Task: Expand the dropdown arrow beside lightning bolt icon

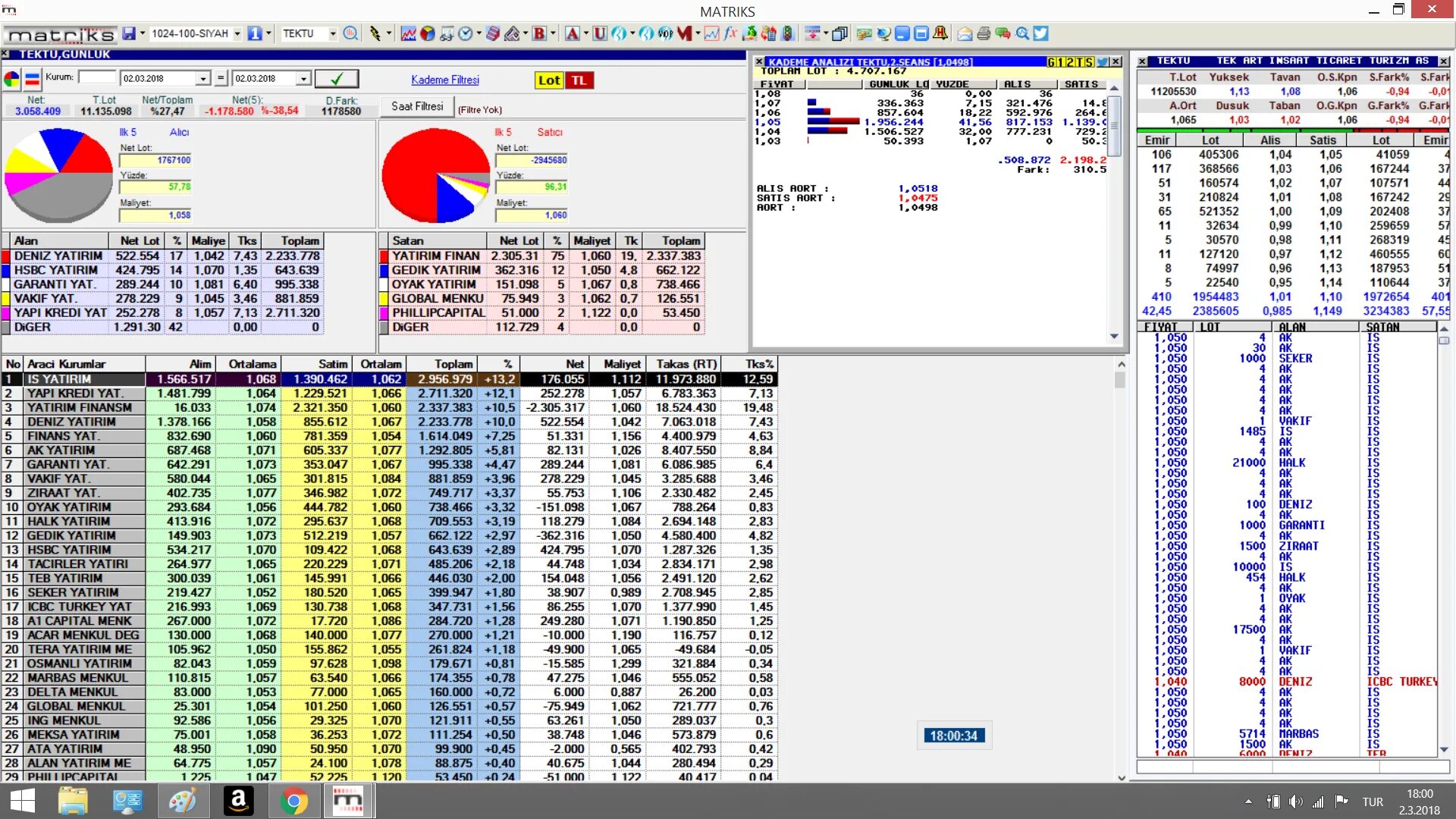Action: click(x=389, y=33)
